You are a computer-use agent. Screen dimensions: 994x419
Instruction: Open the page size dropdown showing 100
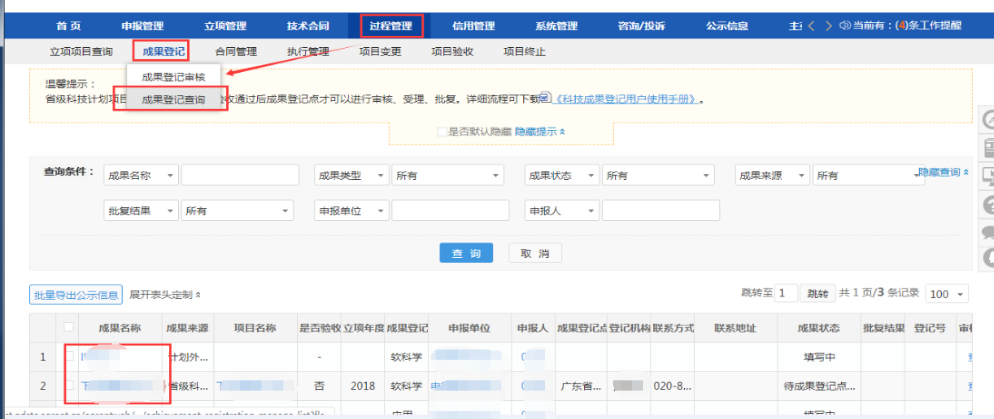pyautogui.click(x=948, y=294)
